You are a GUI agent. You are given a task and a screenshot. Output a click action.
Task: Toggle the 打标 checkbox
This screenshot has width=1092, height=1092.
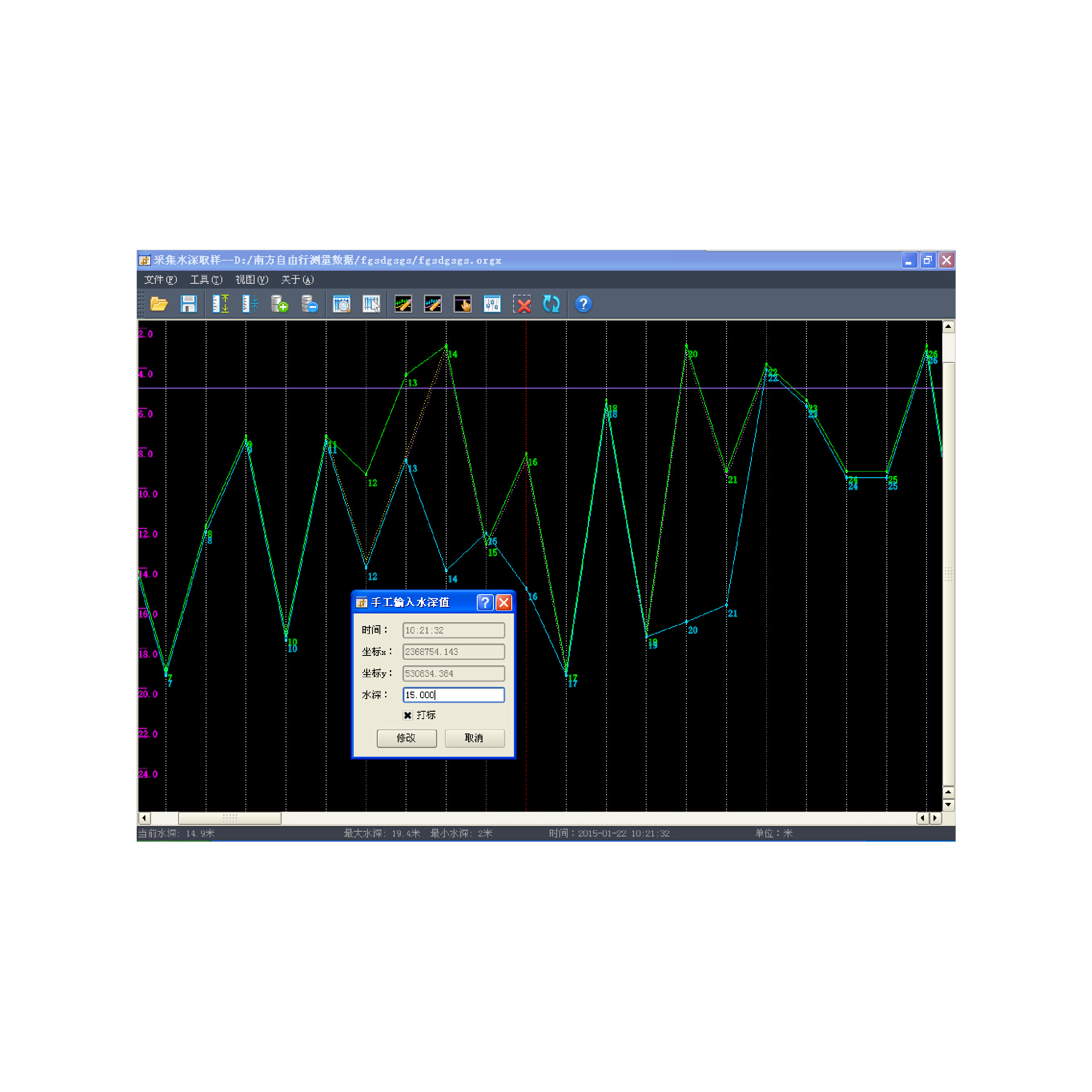point(407,715)
